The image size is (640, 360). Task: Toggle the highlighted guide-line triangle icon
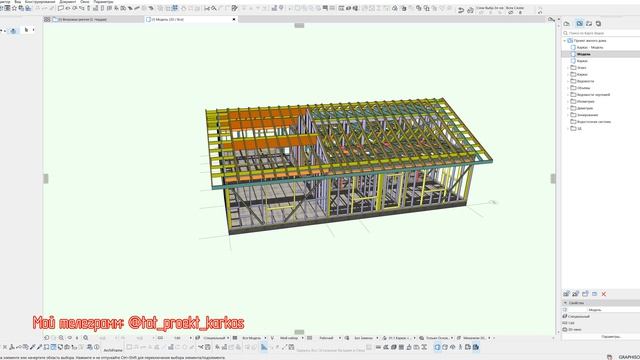[x=264, y=347]
